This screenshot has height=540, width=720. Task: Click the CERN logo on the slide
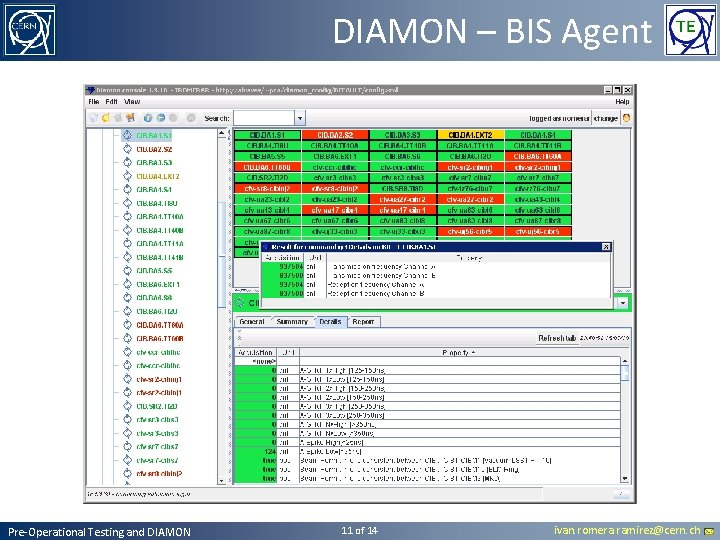(x=30, y=30)
